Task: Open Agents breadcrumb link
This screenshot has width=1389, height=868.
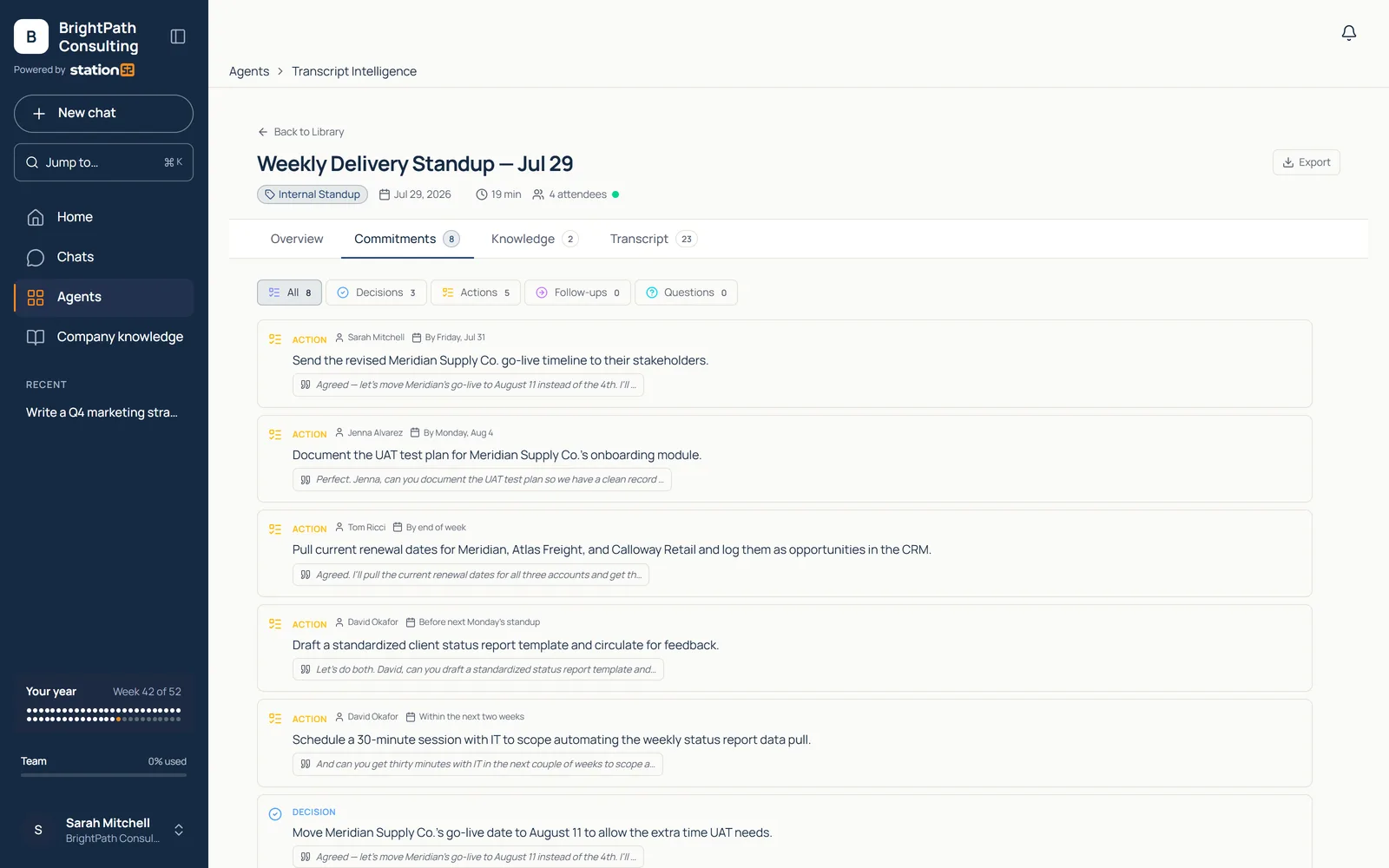Action: coord(249,71)
